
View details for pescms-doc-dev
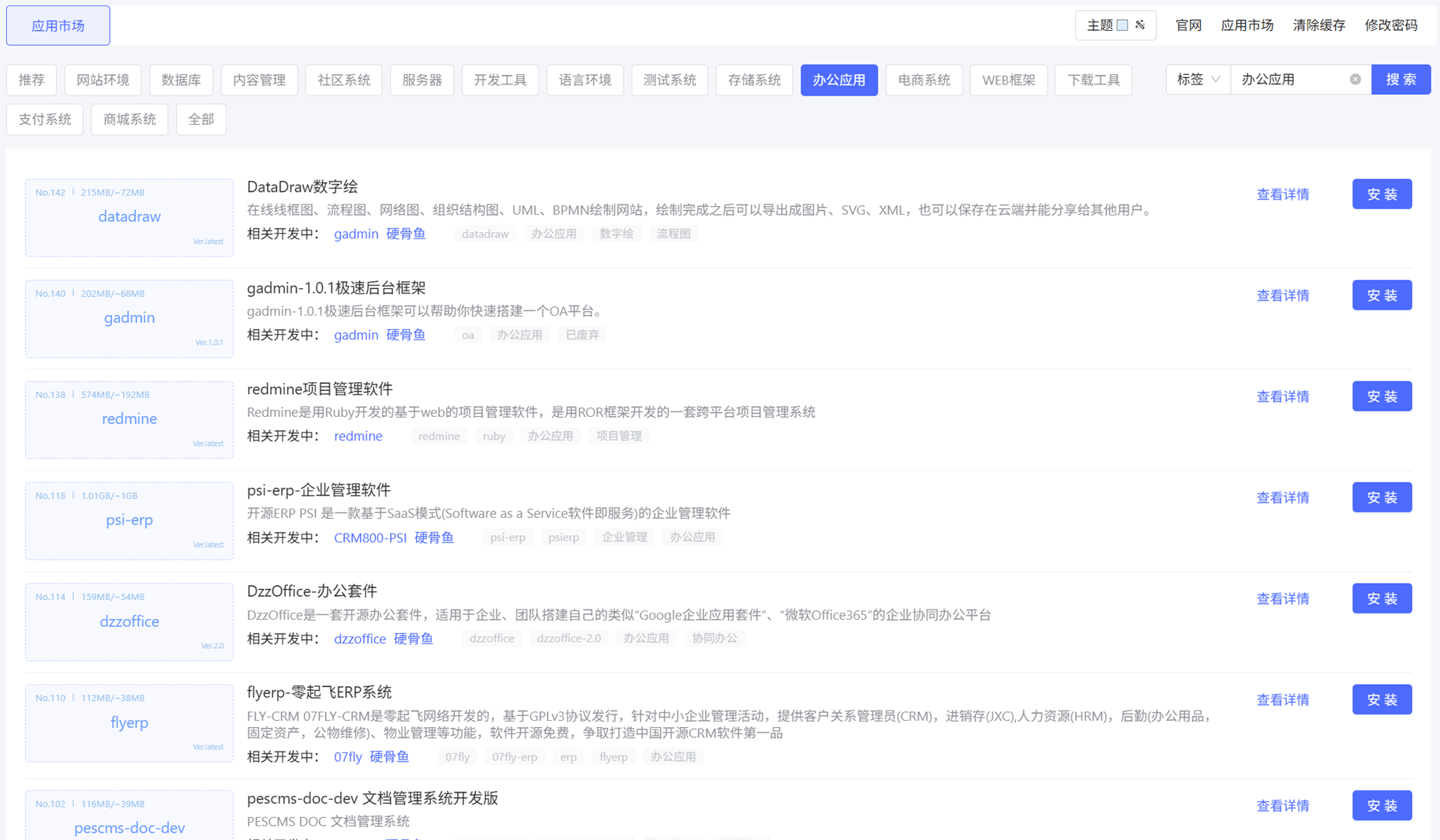[x=1283, y=805]
